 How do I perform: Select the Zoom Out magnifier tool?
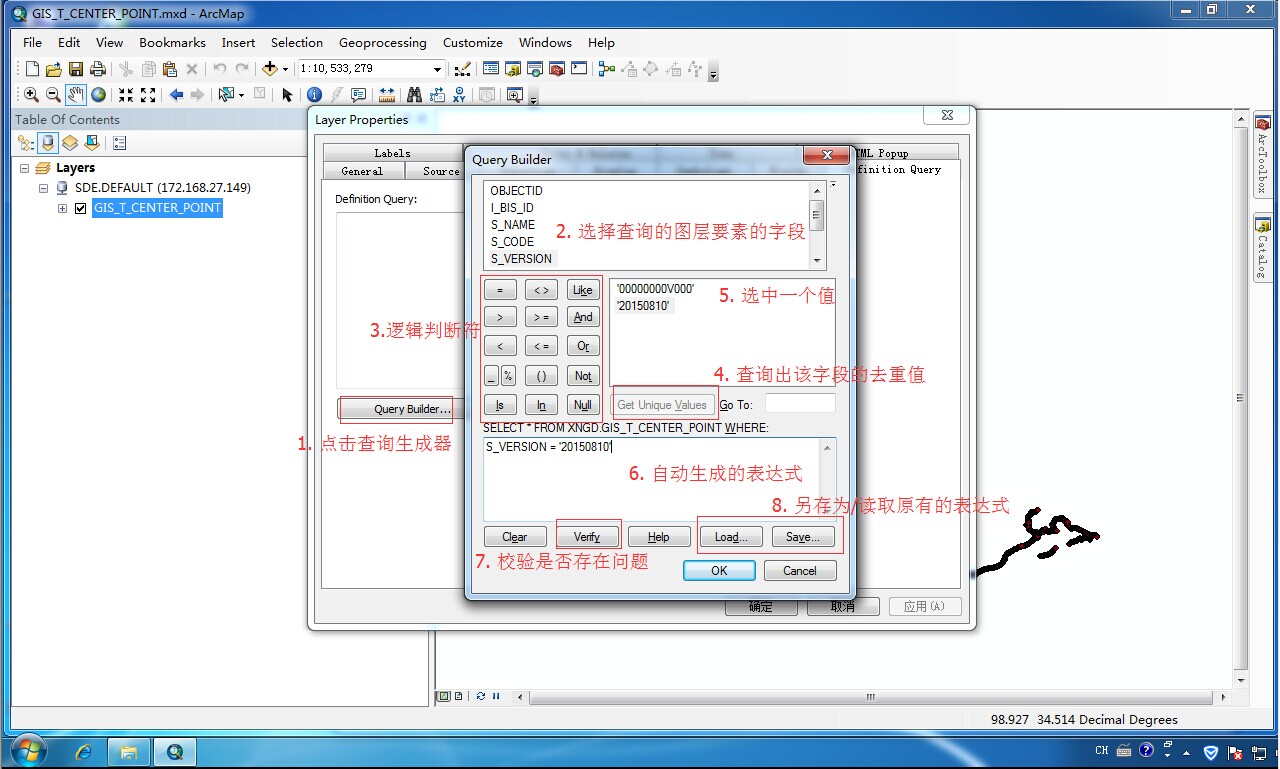(x=53, y=95)
